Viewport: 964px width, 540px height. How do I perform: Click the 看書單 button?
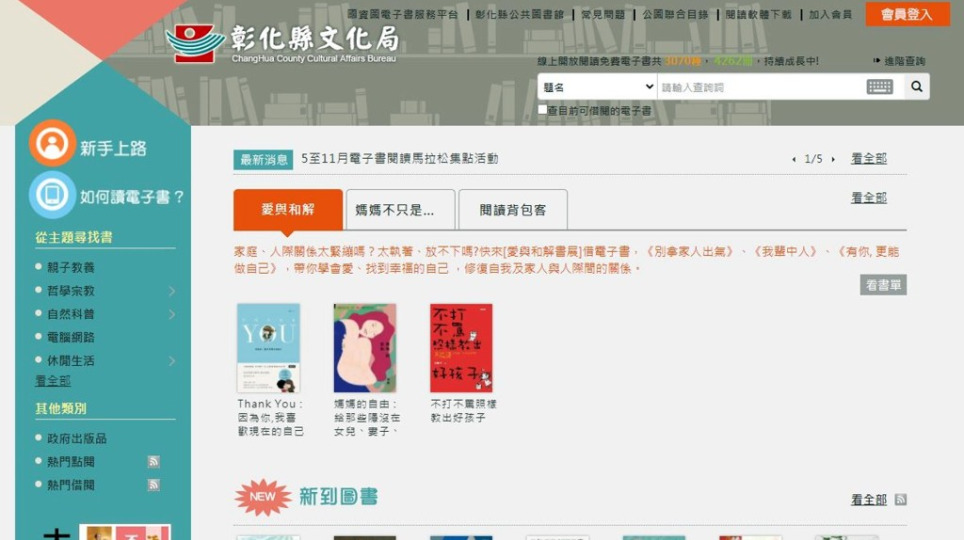tap(883, 285)
